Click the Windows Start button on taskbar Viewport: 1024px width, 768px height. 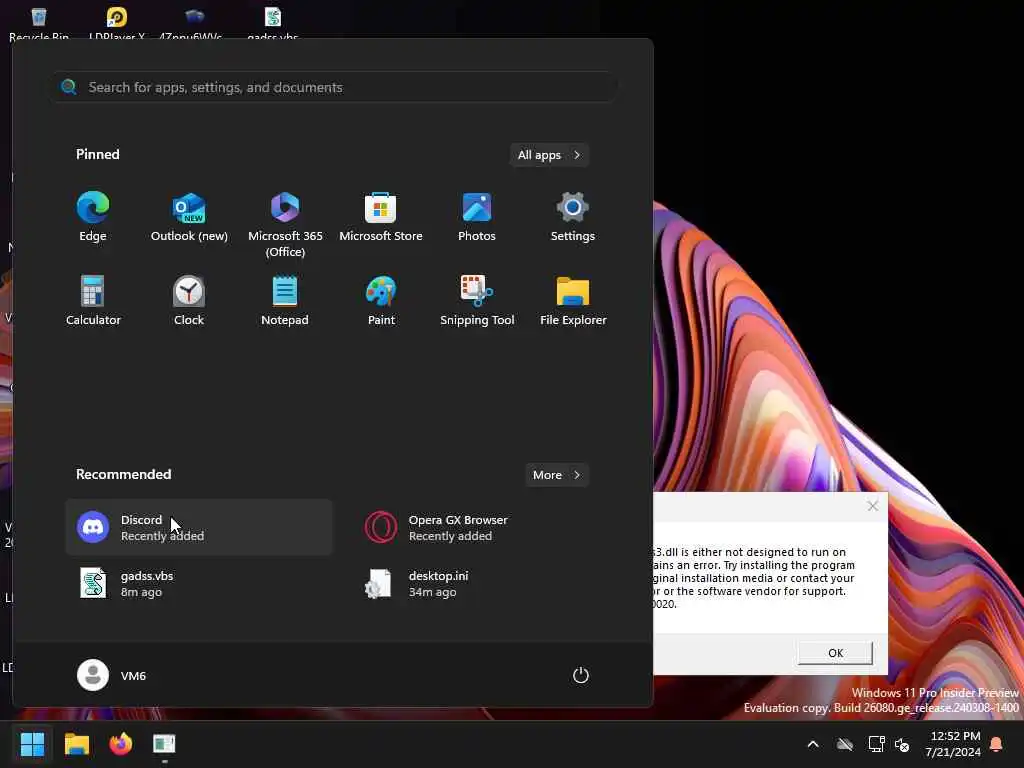[32, 744]
